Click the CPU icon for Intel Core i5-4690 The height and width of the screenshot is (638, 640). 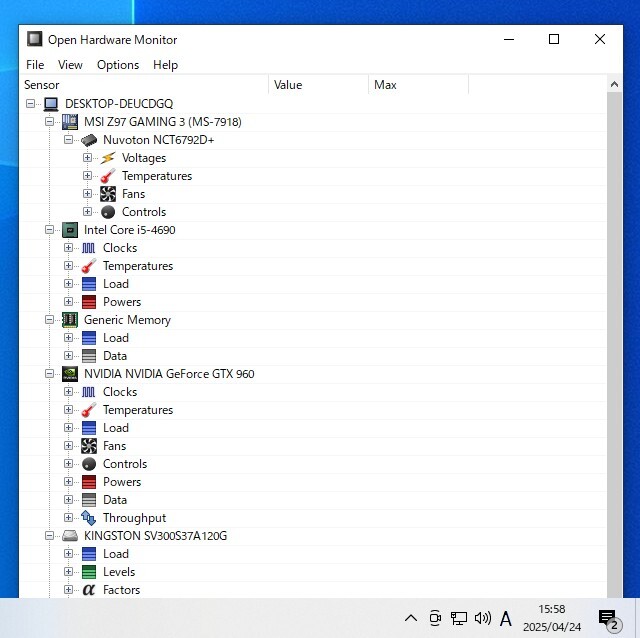point(70,230)
